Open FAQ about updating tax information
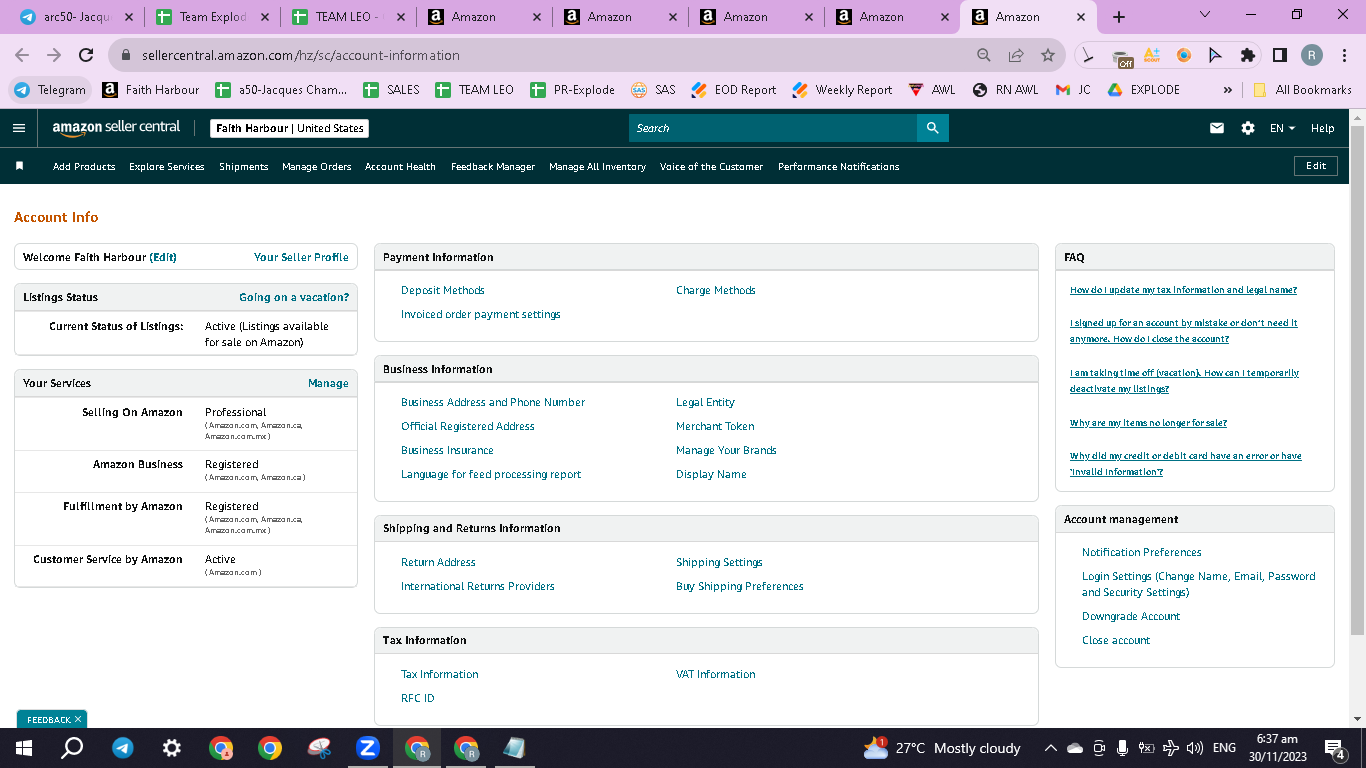This screenshot has width=1366, height=768. 1183,290
